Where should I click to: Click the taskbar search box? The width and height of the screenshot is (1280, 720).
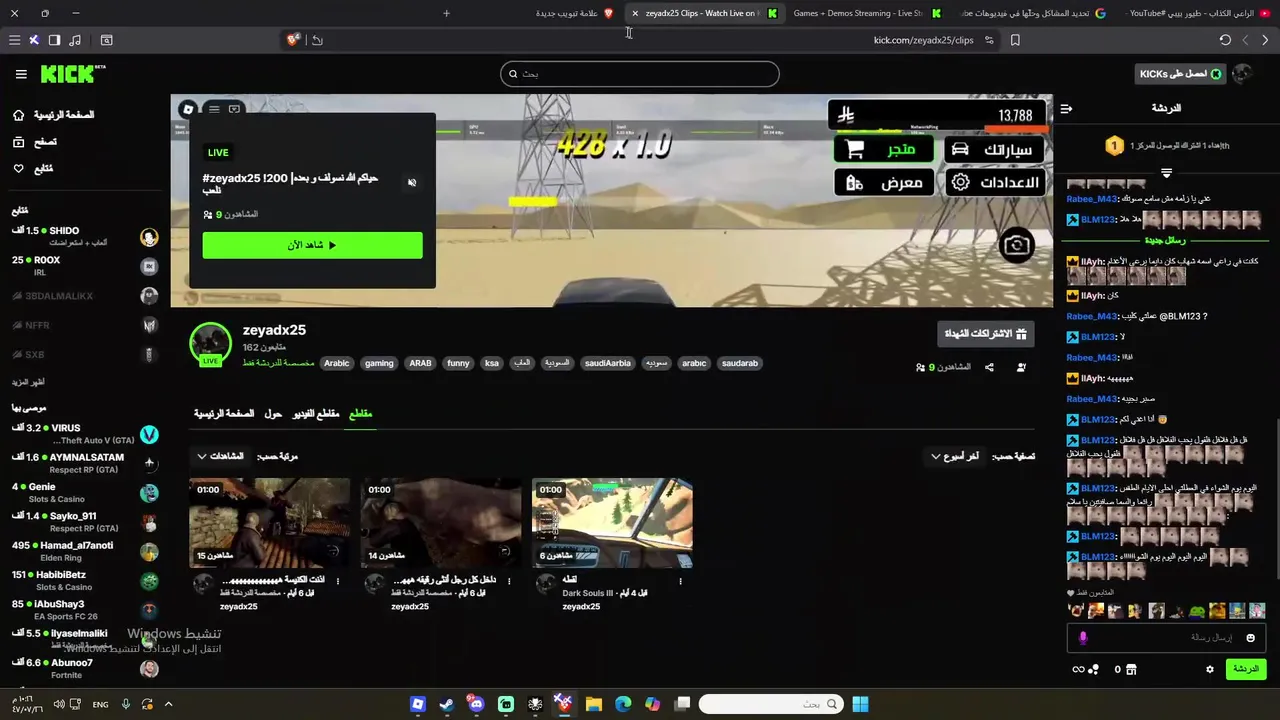[x=770, y=704]
